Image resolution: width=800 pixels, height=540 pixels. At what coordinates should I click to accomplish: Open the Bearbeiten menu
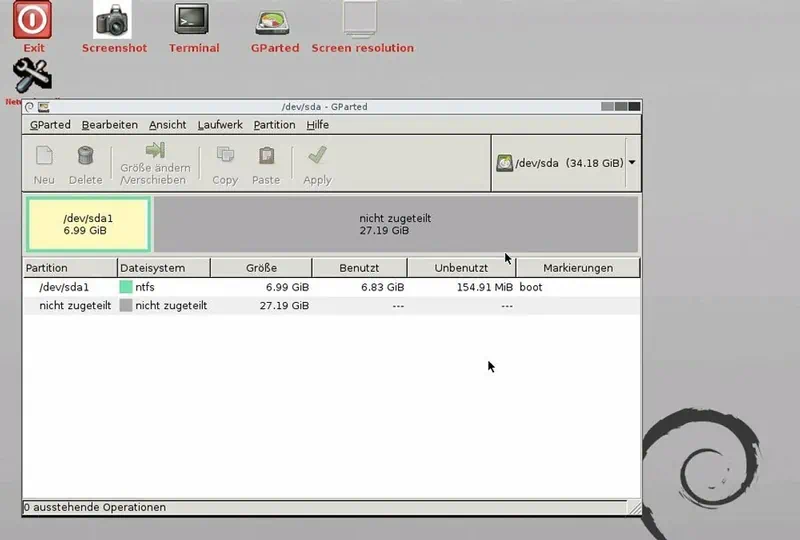(110, 125)
